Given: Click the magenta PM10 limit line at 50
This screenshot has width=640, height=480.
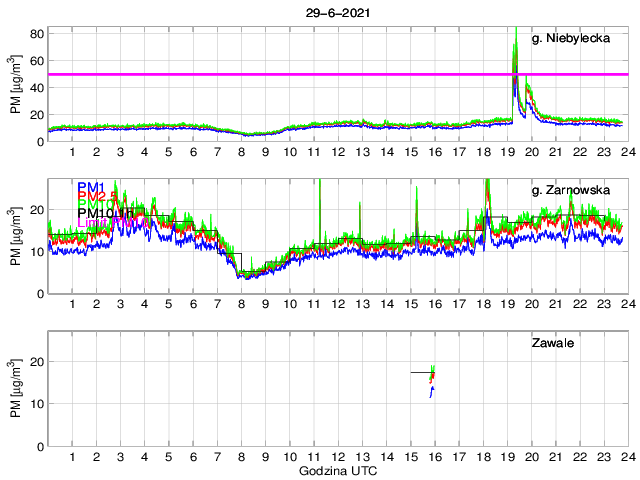Looking at the screenshot, I should 338,74.
